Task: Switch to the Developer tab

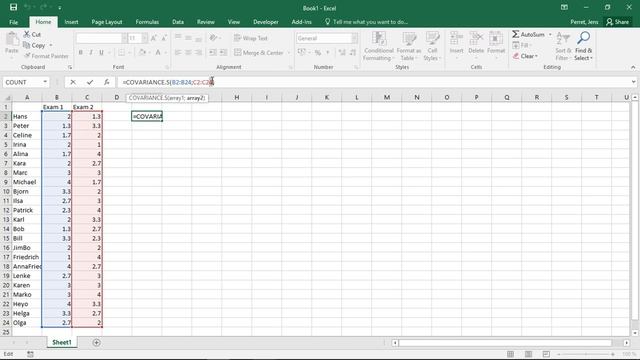Action: coord(266,22)
